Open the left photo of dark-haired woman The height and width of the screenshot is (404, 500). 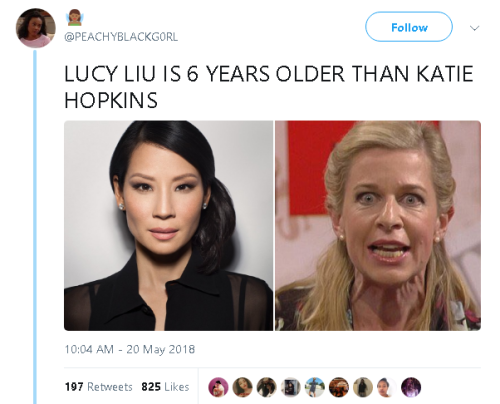168,226
